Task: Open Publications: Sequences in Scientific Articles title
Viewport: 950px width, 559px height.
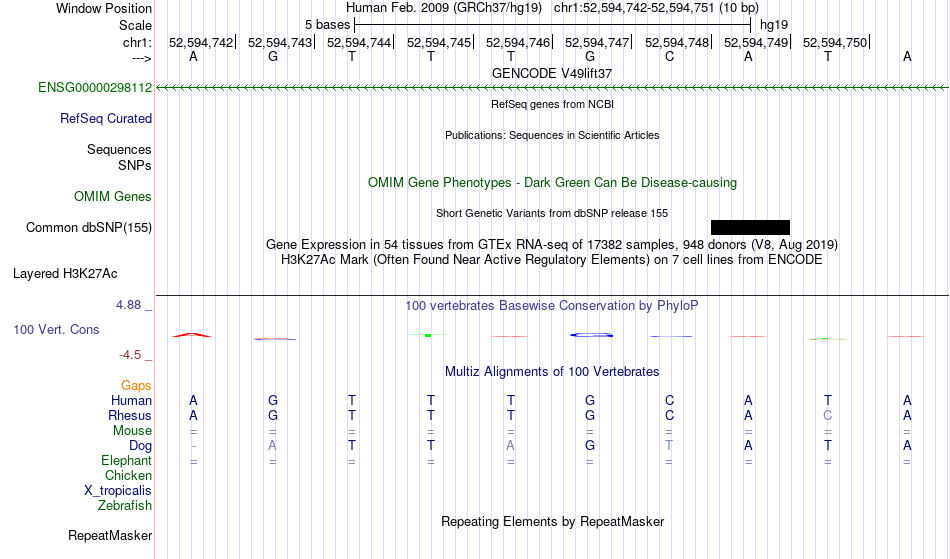Action: pos(552,135)
